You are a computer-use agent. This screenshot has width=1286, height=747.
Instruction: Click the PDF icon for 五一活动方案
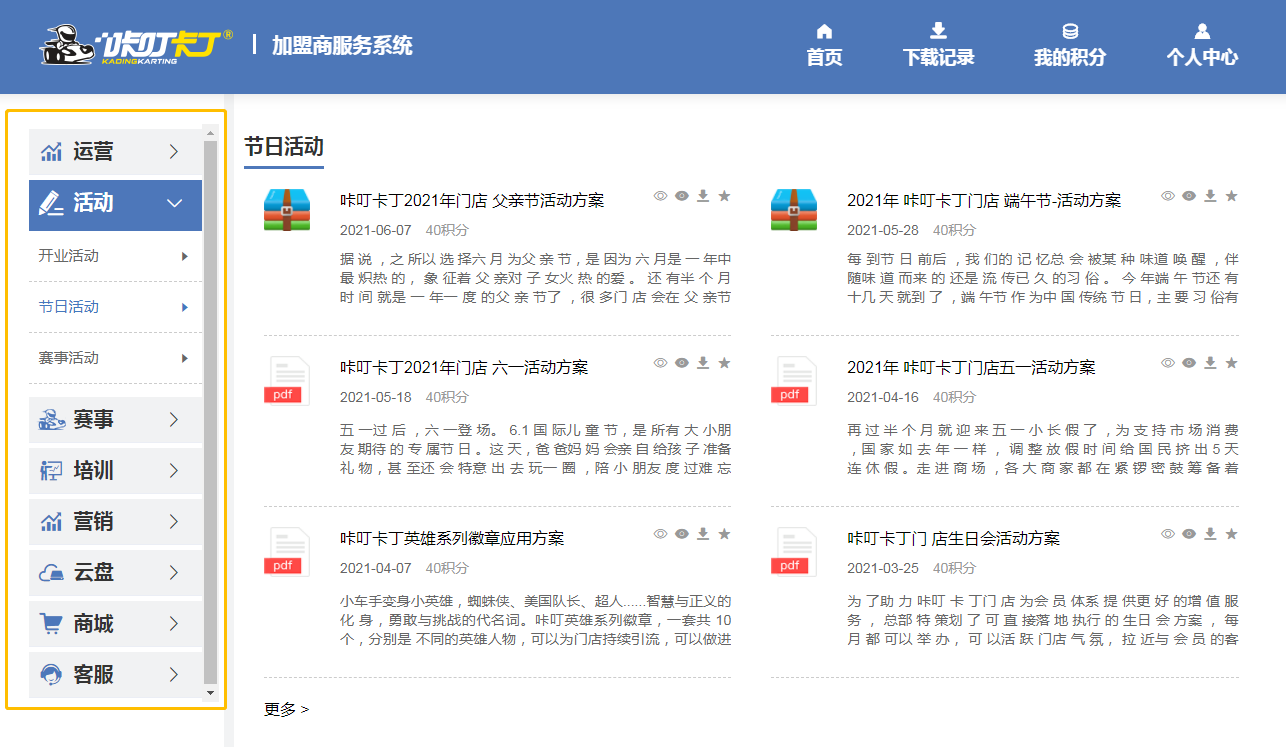tap(794, 381)
